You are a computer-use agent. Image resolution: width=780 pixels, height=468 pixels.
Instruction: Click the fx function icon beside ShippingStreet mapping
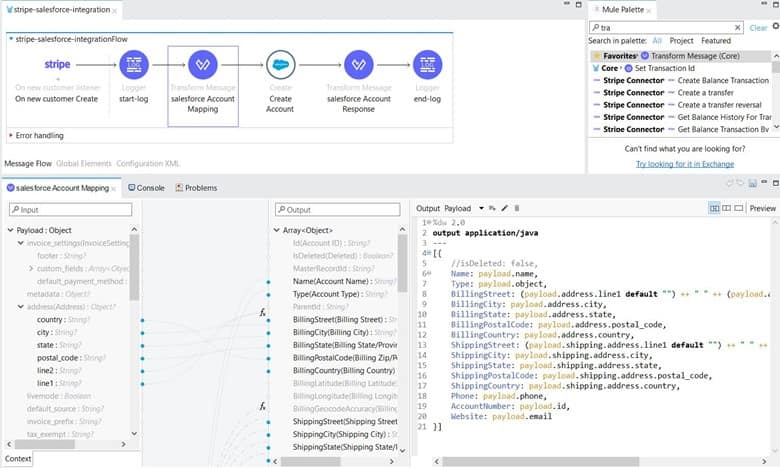262,406
